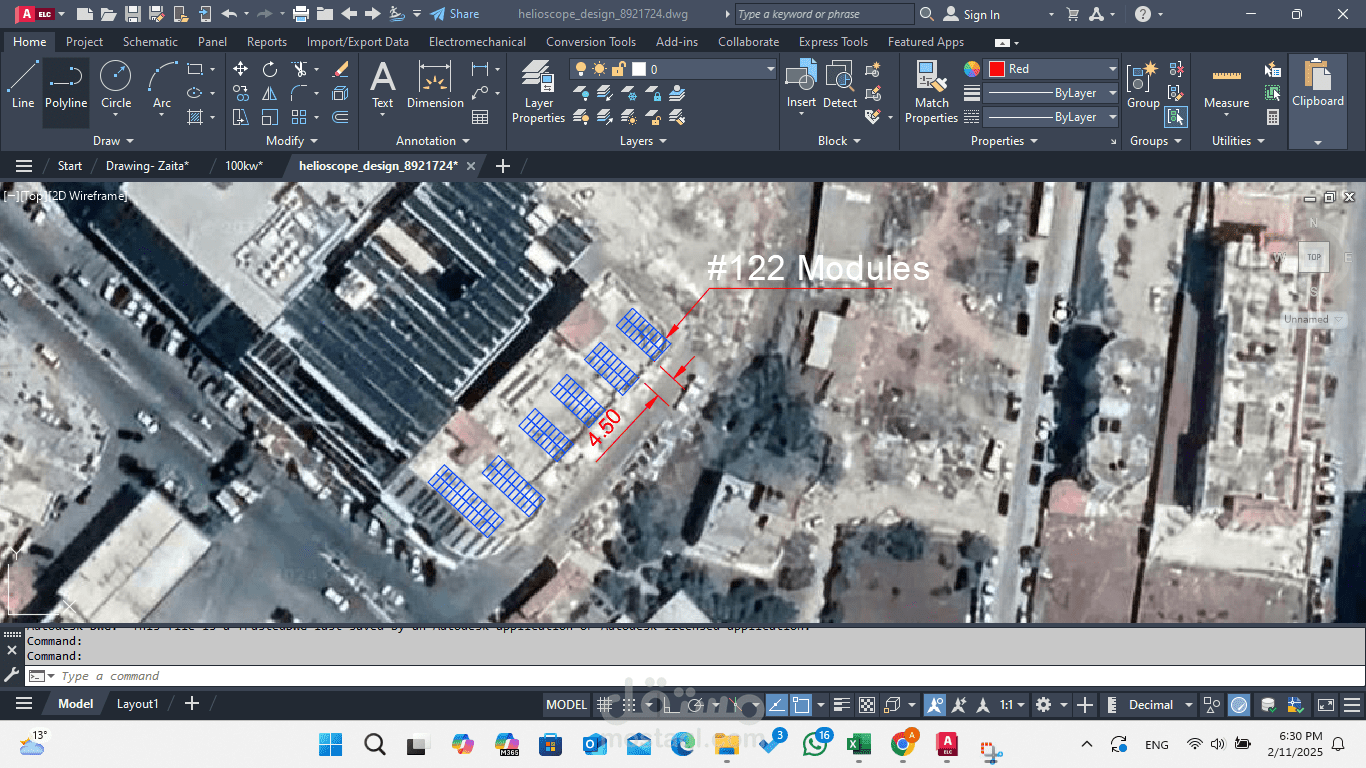This screenshot has width=1366, height=768.
Task: Click the Match Properties tool
Action: coord(931,91)
